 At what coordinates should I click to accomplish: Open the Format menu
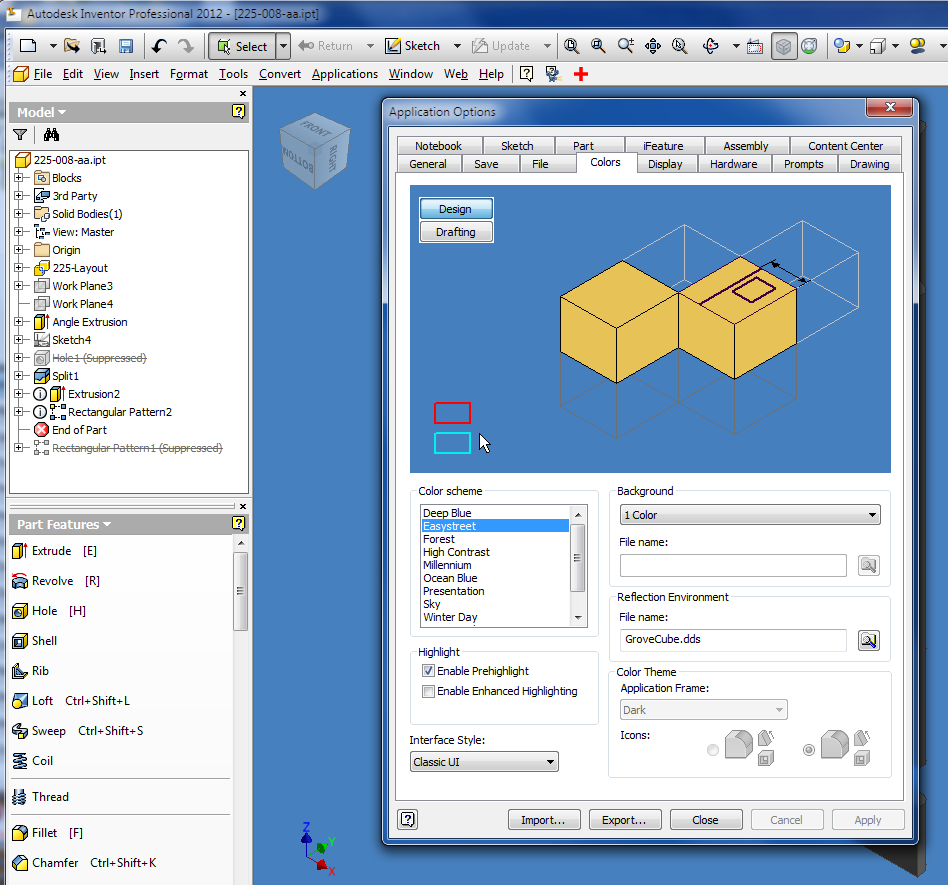(188, 73)
